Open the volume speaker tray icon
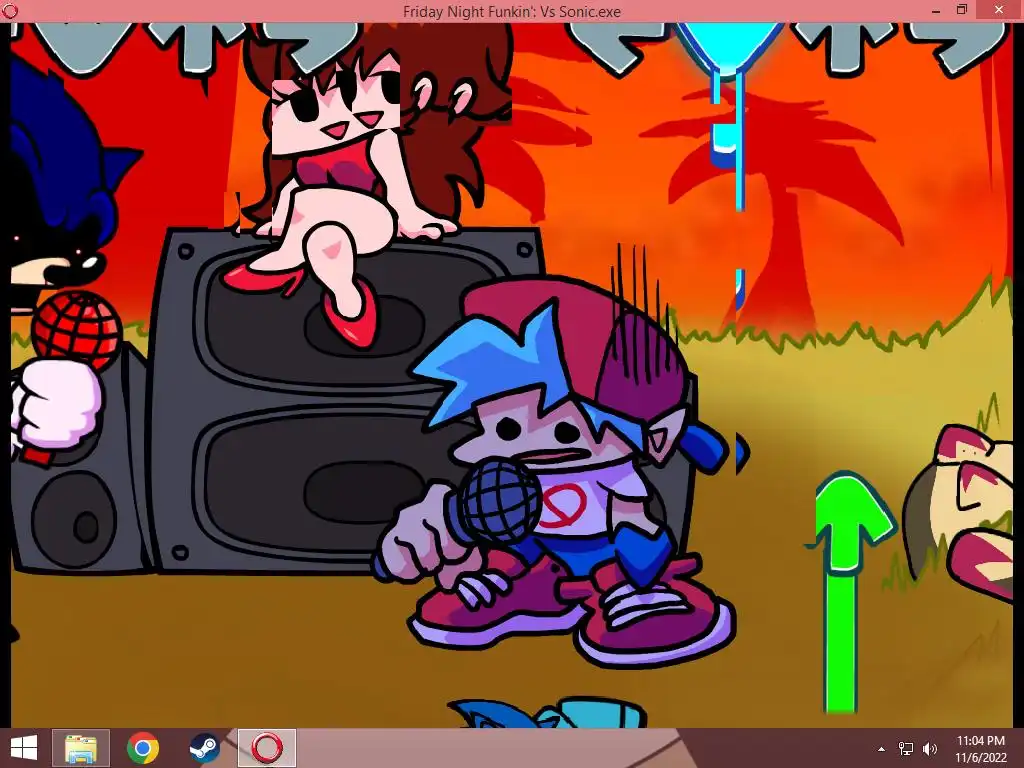The image size is (1024, 768). point(929,749)
